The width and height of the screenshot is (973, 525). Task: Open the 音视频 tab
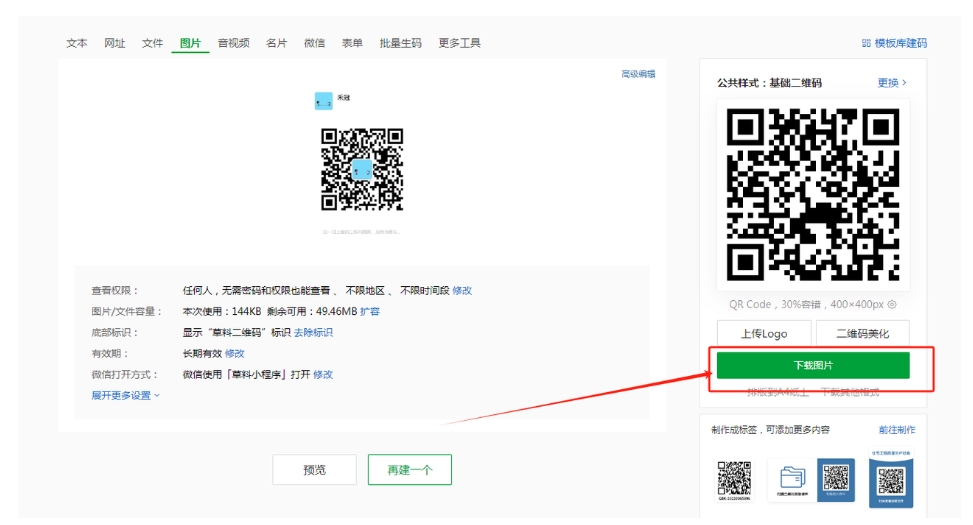pos(233,44)
